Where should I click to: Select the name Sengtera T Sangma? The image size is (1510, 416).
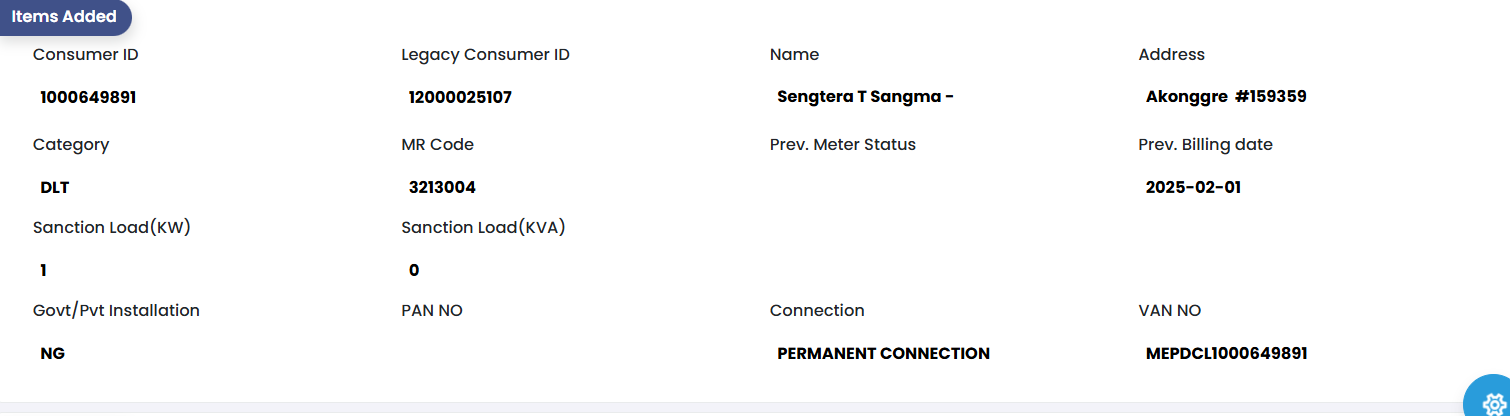click(865, 97)
